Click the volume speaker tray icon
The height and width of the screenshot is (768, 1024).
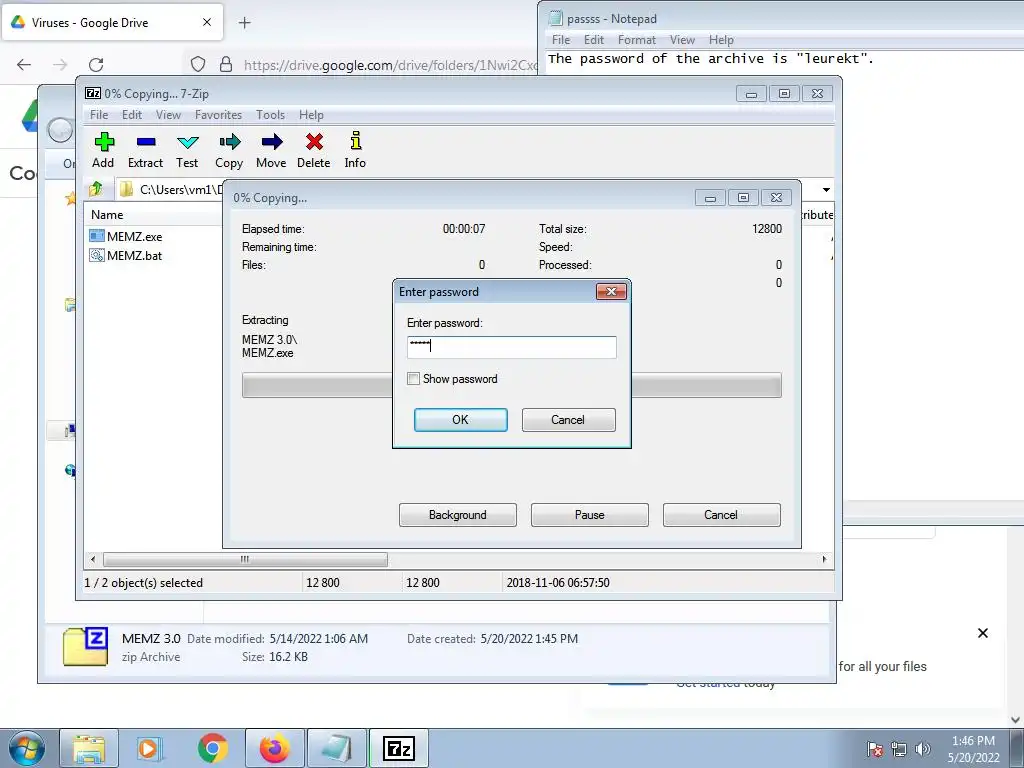[x=923, y=749]
